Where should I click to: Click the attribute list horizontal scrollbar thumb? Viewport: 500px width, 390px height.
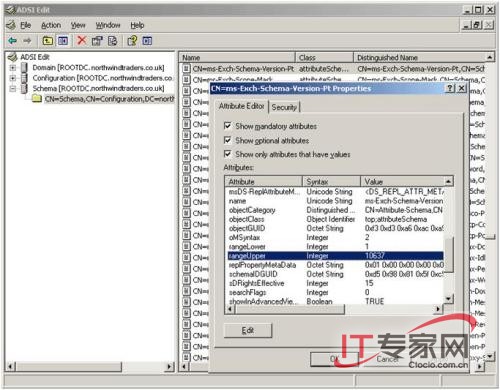click(x=289, y=309)
